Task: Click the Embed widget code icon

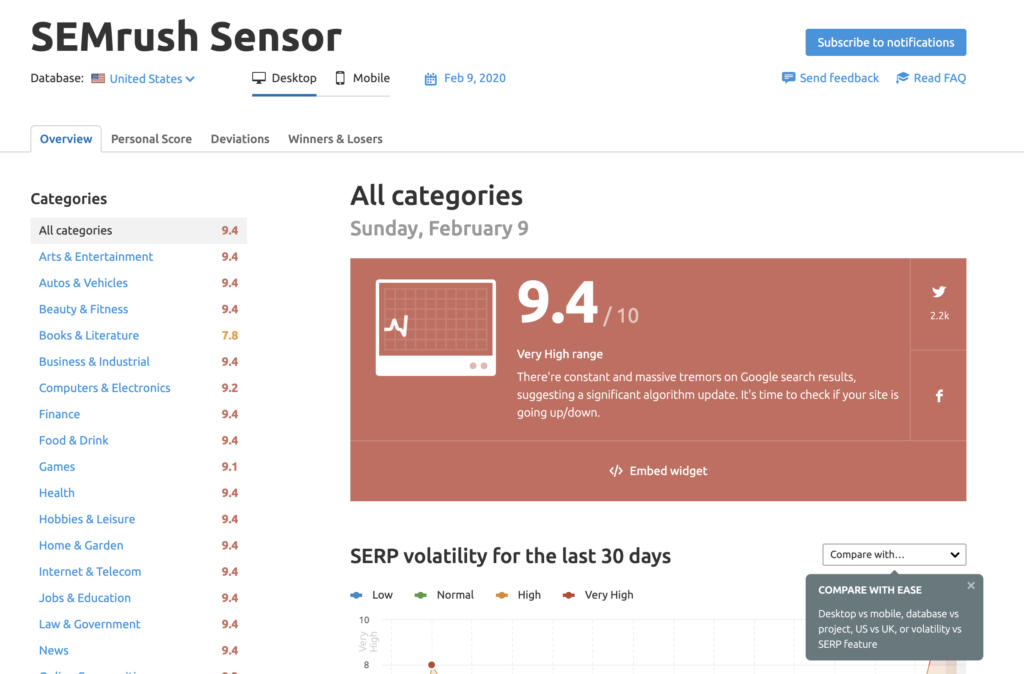Action: 616,471
